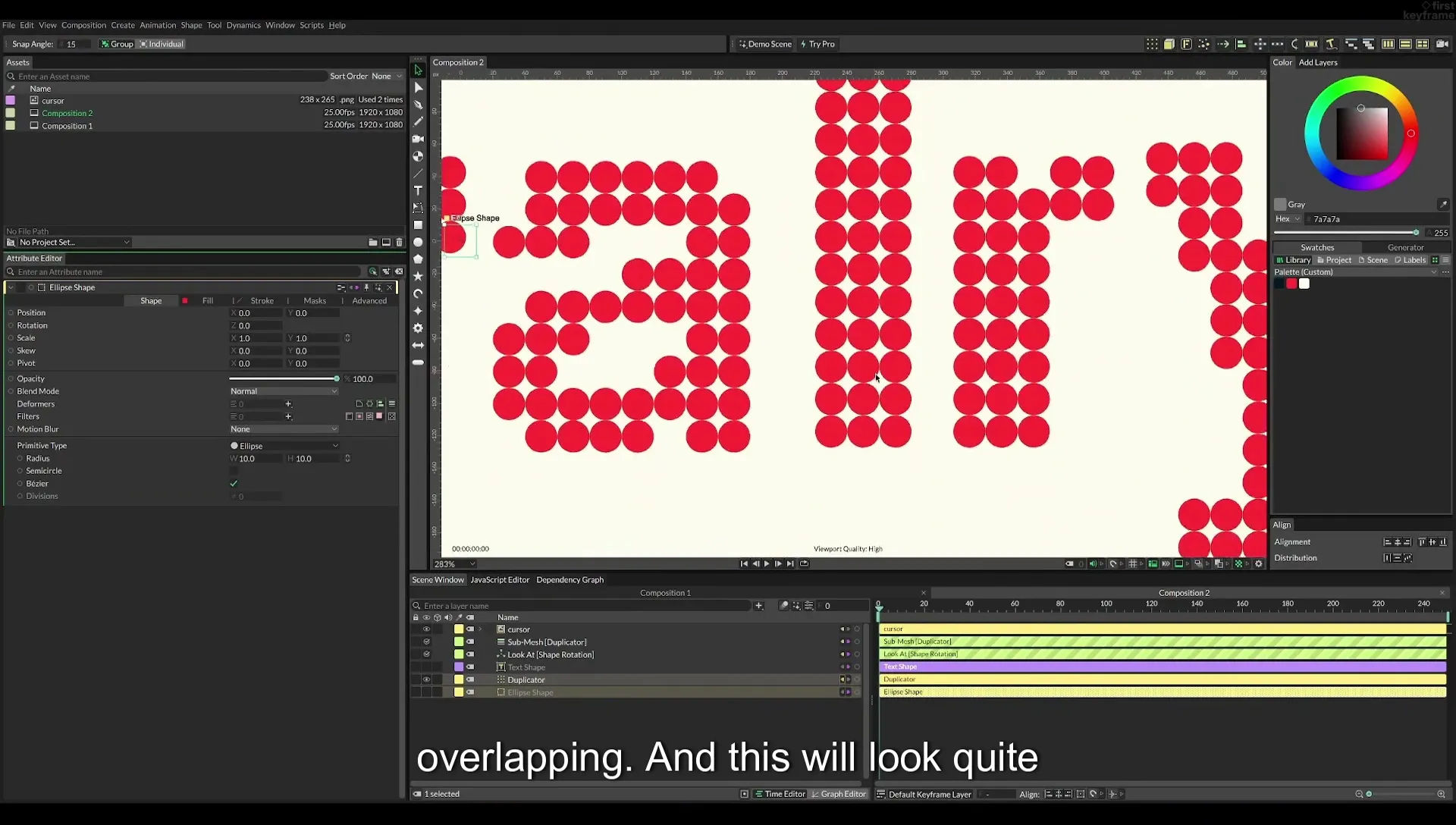1456x825 pixels.
Task: Select the Ellipse shape tool
Action: click(418, 243)
